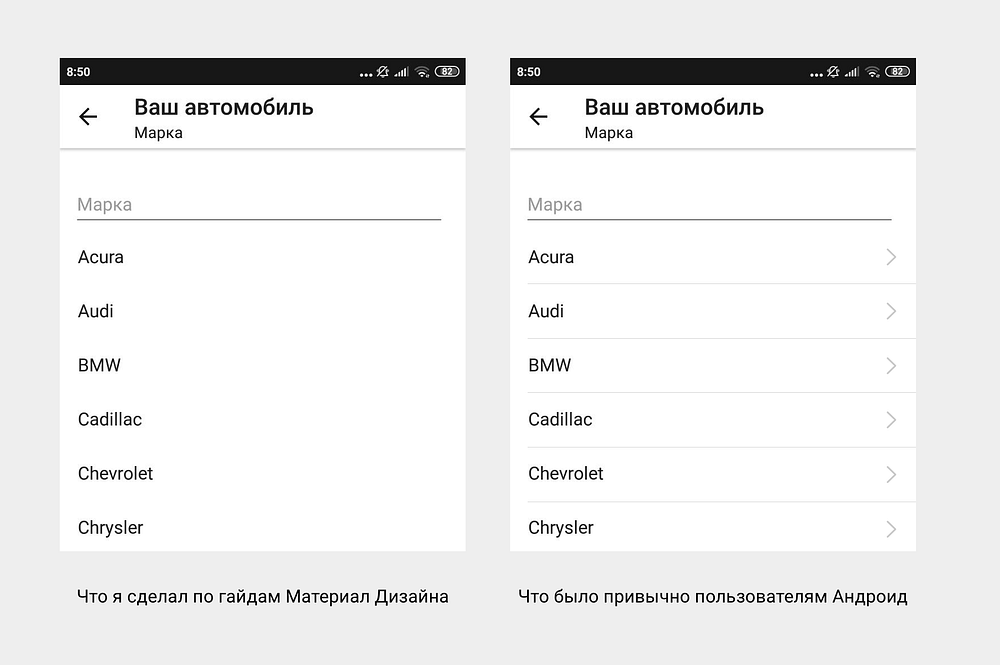Image resolution: width=1000 pixels, height=665 pixels.
Task: Open chevron next to Acura
Action: click(892, 257)
